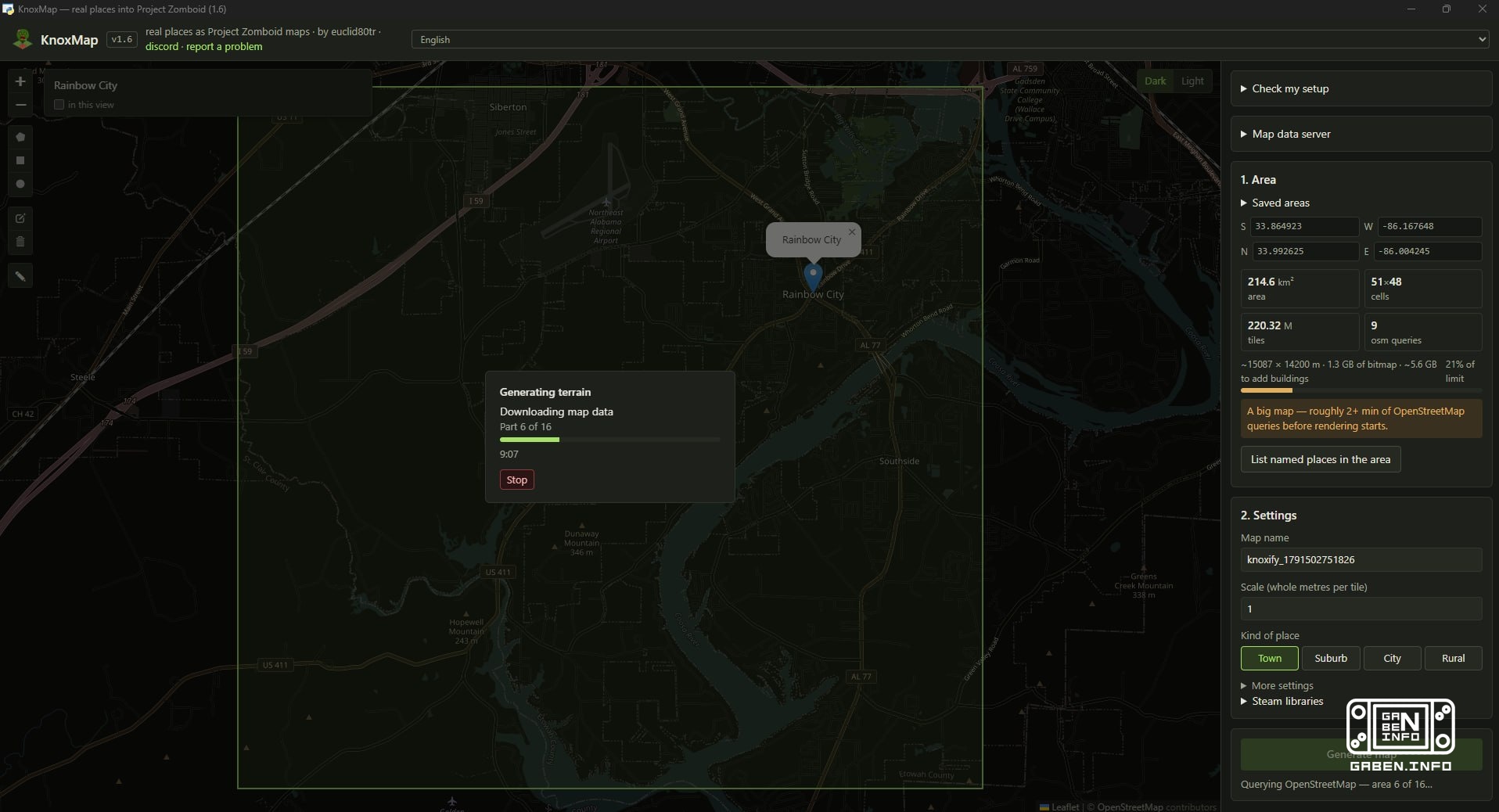Click the Scale metres per tile field
1499x812 pixels.
[1361, 609]
